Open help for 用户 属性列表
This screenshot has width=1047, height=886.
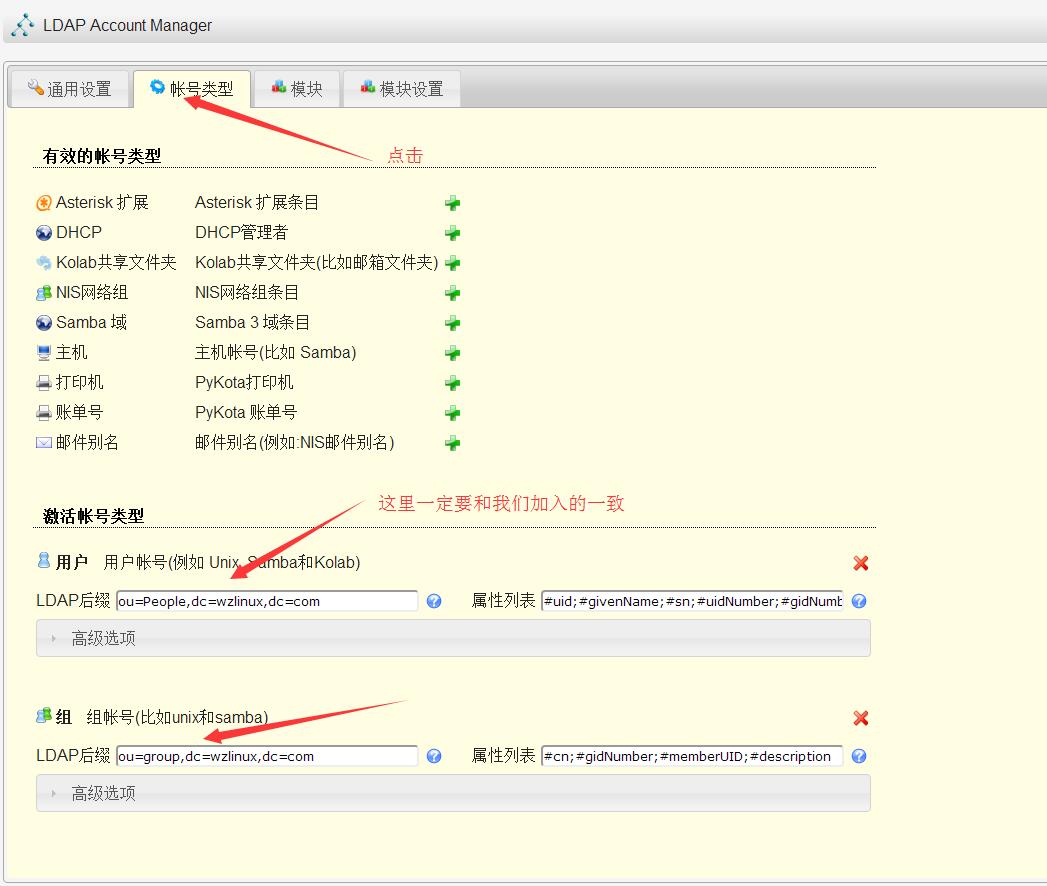point(859,601)
